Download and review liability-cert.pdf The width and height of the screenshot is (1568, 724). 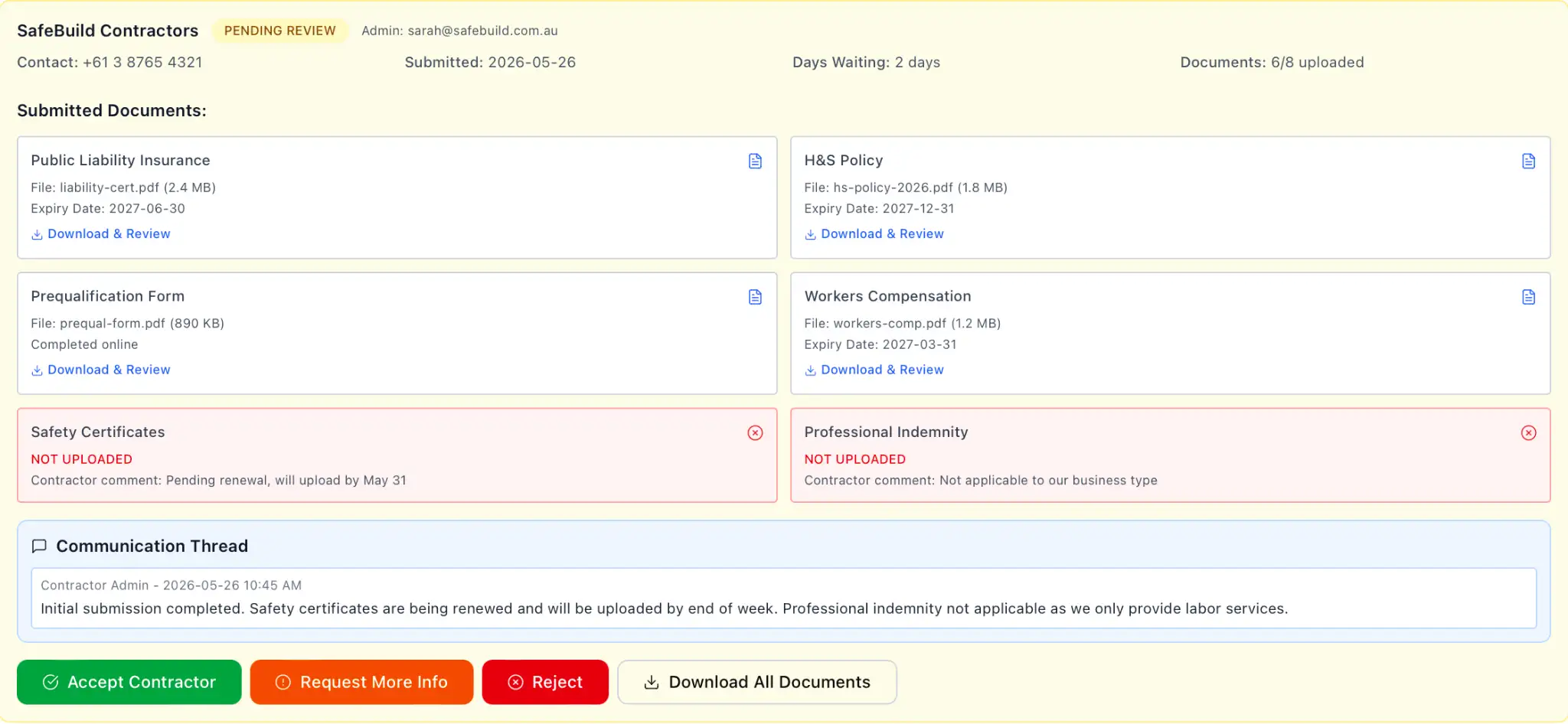(101, 234)
